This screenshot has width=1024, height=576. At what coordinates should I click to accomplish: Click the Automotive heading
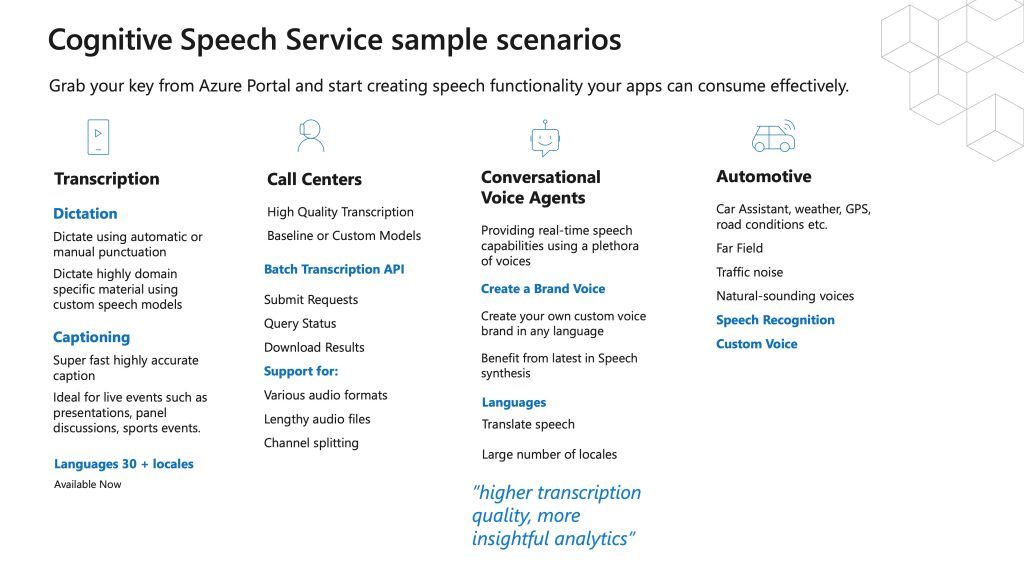[x=763, y=176]
